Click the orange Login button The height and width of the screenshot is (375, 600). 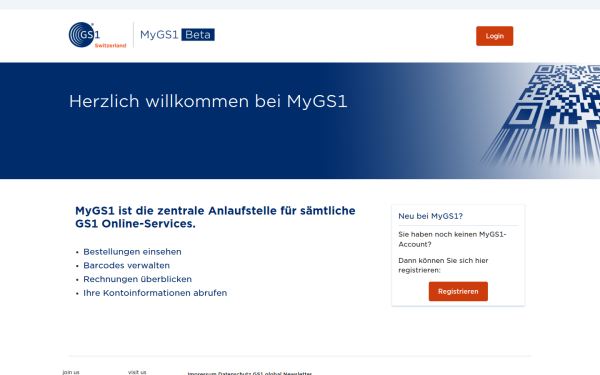[x=494, y=36]
